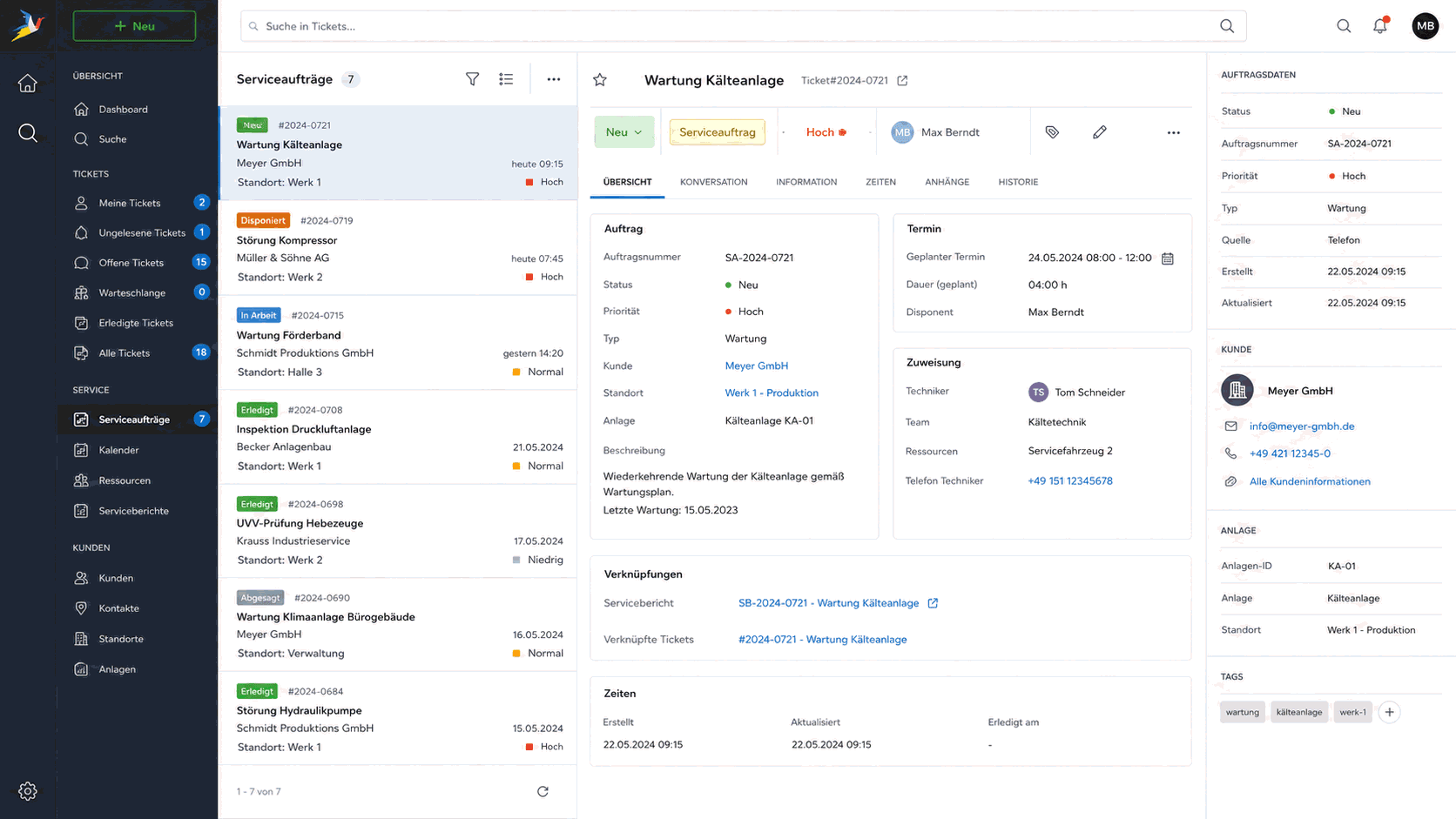Open the filter icon in Serviceaufträge list
This screenshot has width=1456, height=819.
[472, 79]
